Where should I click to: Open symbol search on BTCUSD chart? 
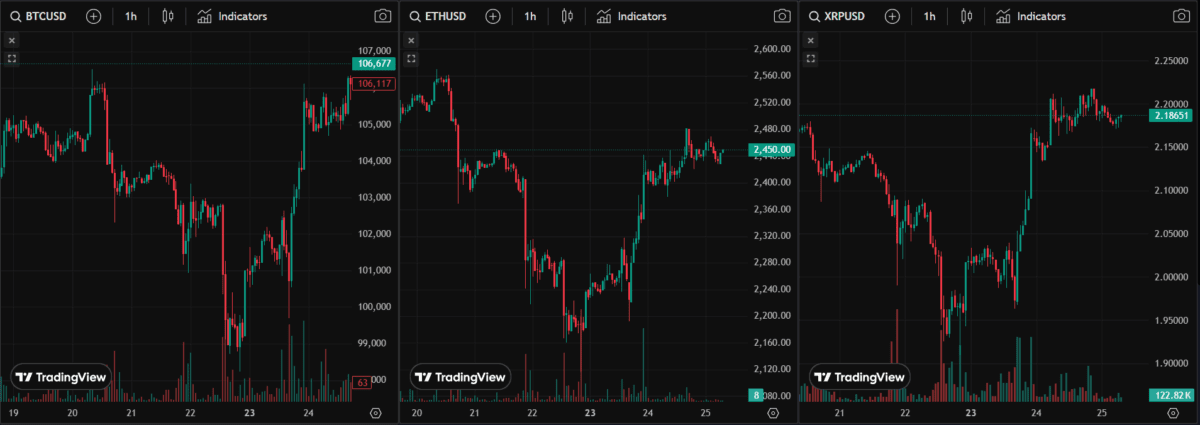click(39, 16)
